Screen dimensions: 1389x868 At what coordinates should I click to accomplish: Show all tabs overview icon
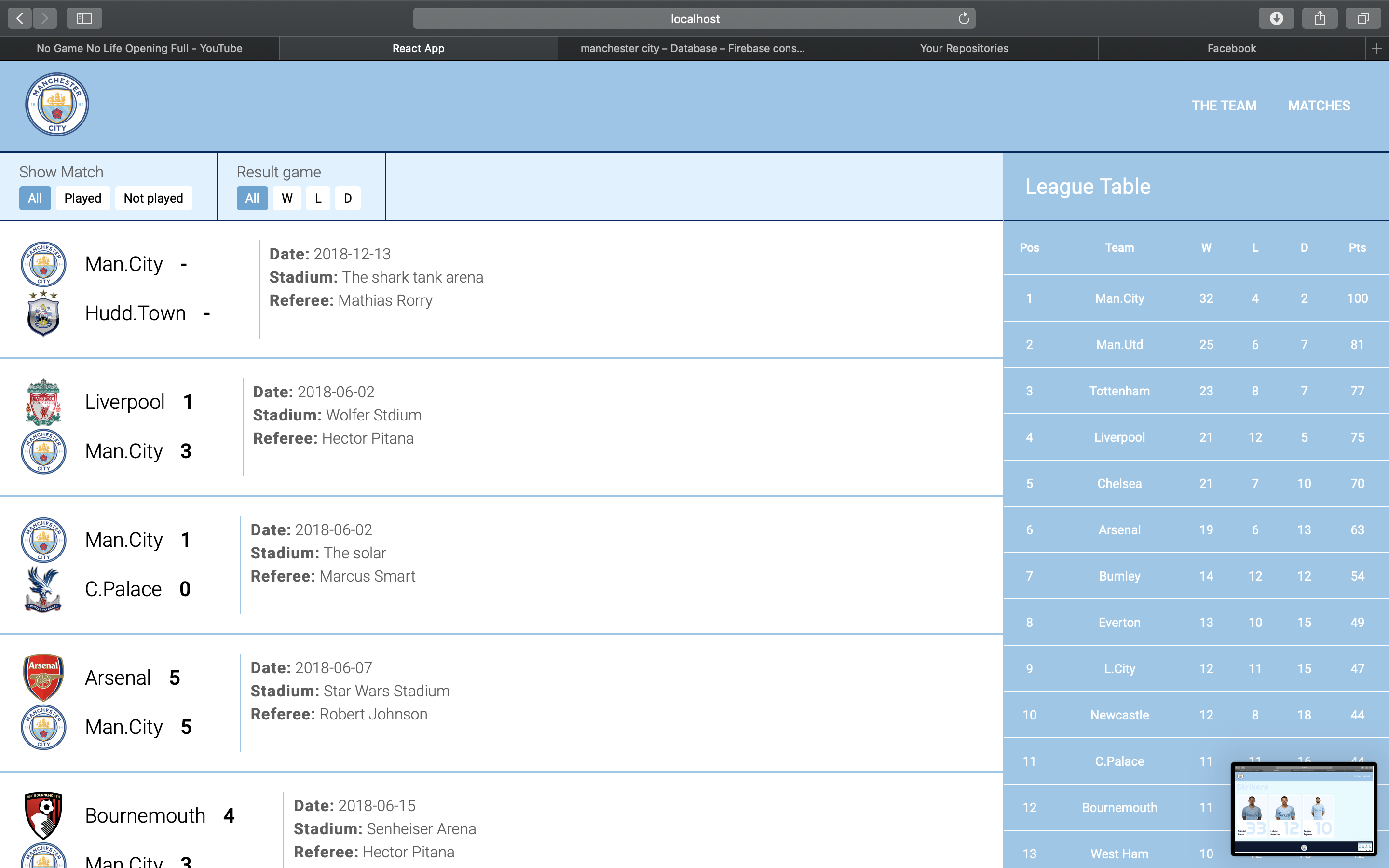click(x=1363, y=18)
